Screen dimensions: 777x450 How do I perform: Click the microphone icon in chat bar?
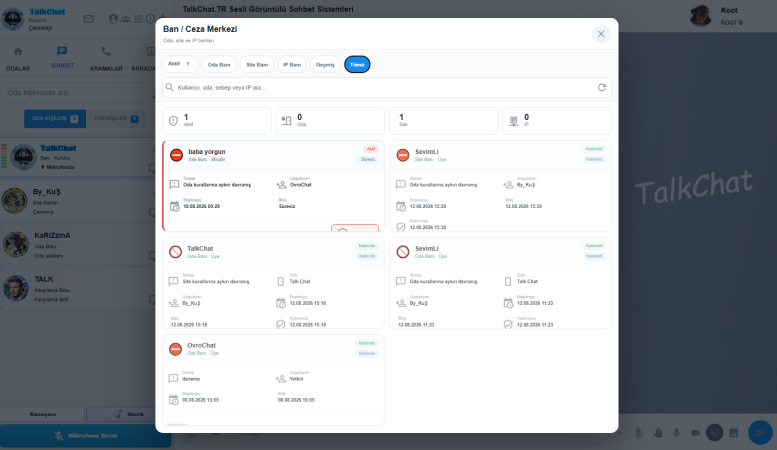676,433
